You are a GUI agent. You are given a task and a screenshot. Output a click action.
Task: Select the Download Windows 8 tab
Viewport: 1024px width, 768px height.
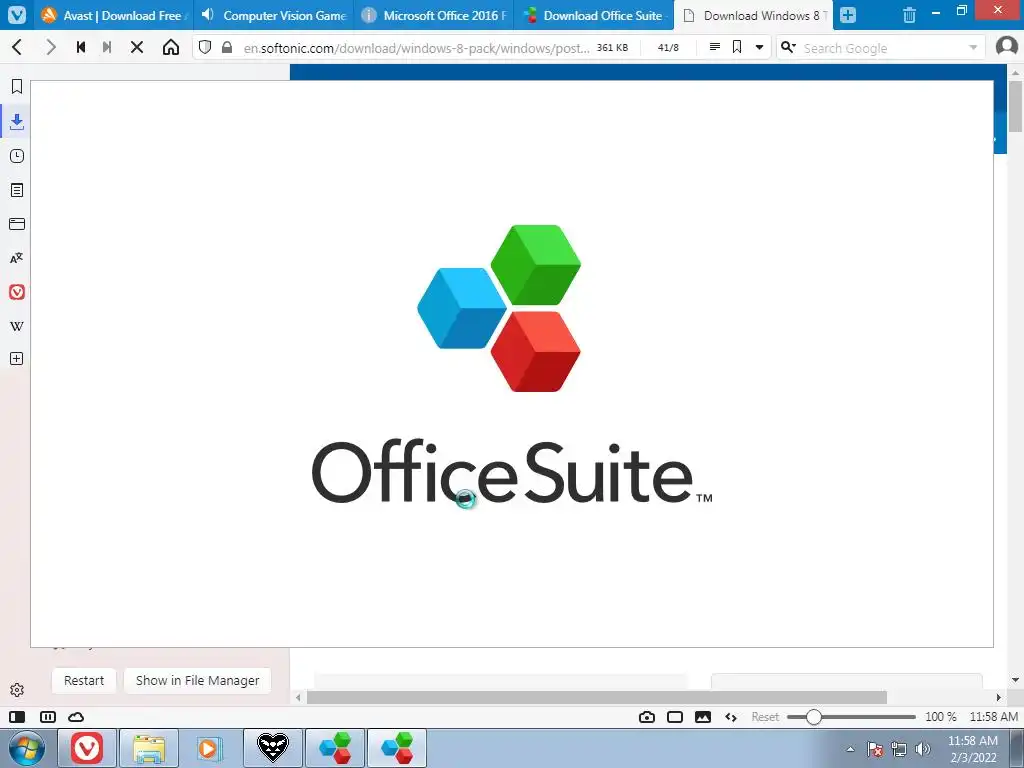(754, 15)
